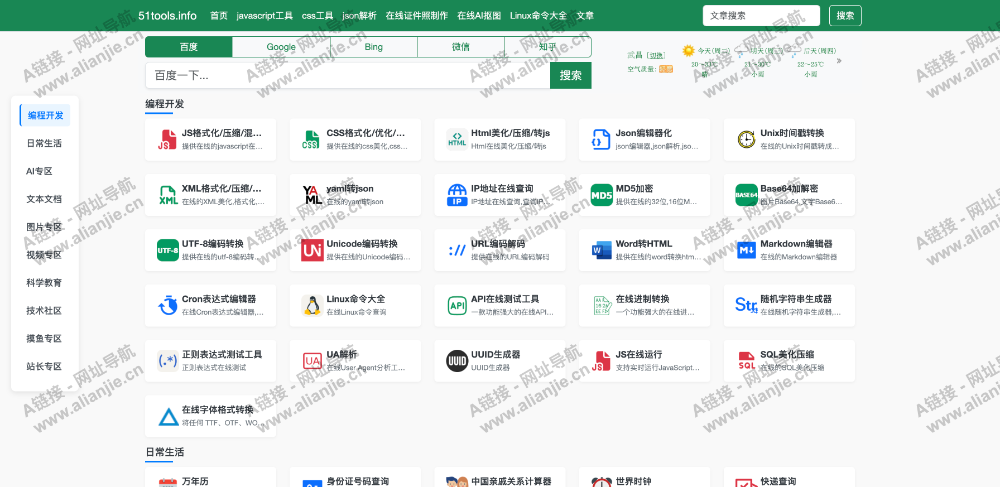
Task: Open json解析 in top navigation
Action: (x=360, y=15)
